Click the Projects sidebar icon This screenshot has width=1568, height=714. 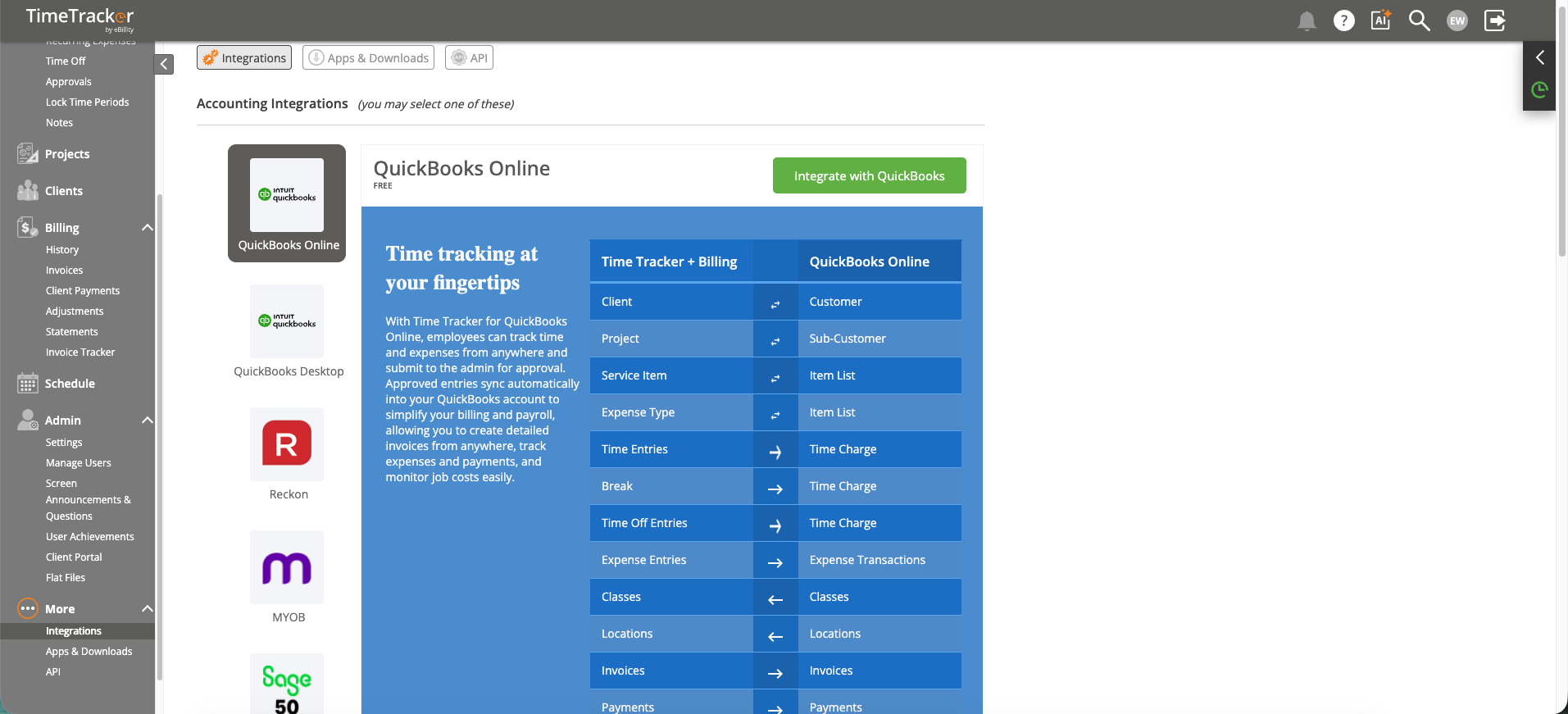(x=28, y=153)
